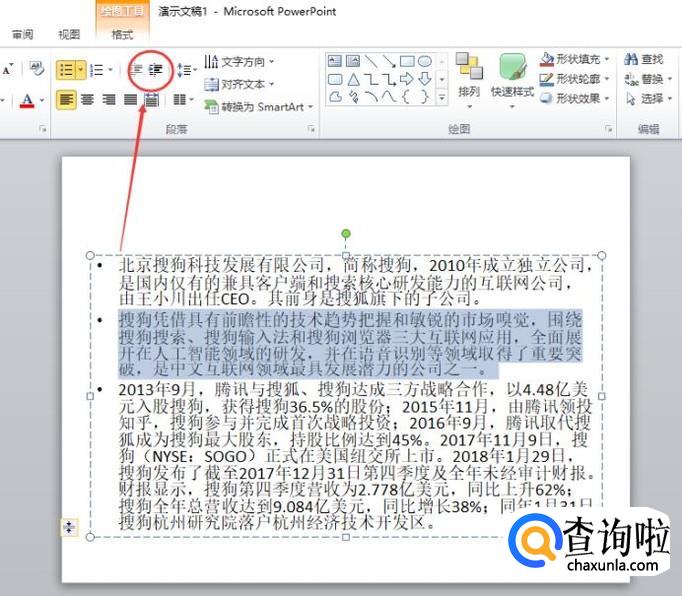Viewport: 682px width, 596px height.
Task: Open the 绘图 drawing dialog launcher
Action: pos(609,129)
